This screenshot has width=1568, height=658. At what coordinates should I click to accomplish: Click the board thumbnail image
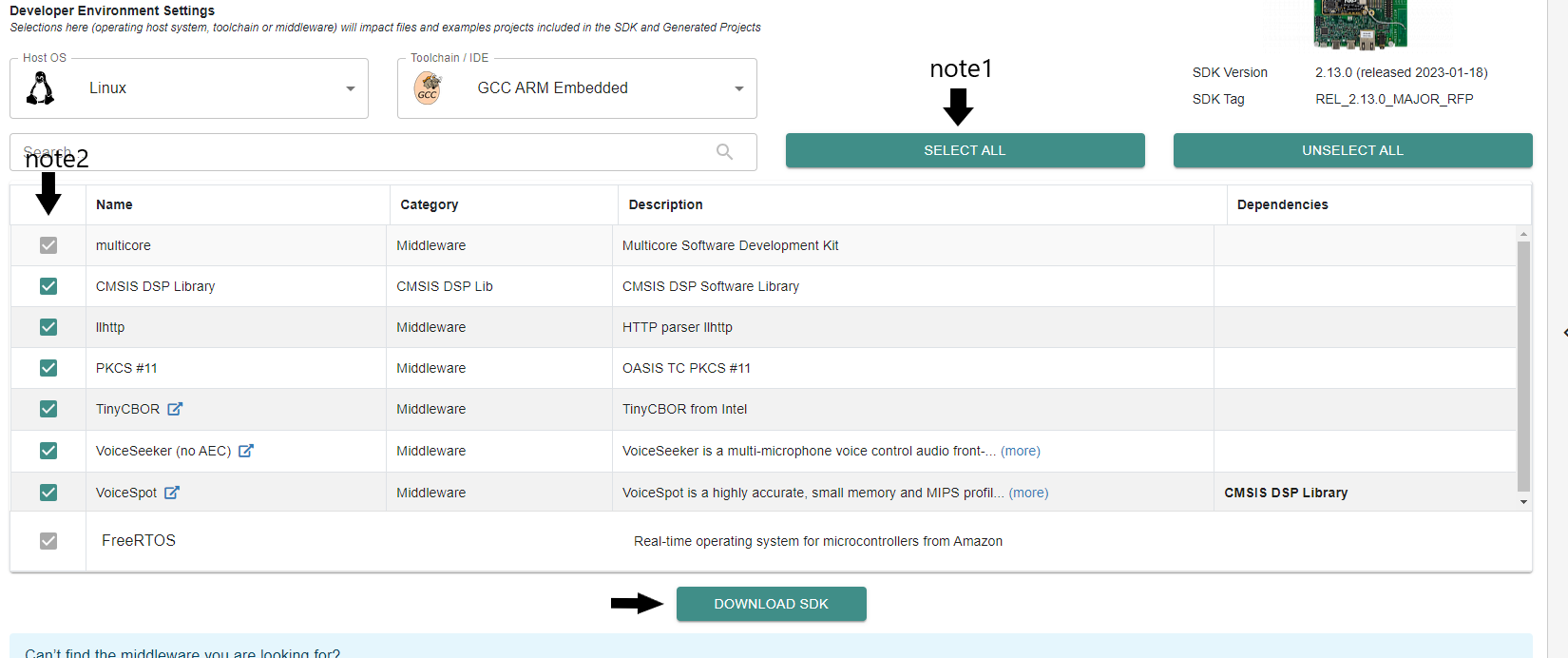pos(1360,24)
